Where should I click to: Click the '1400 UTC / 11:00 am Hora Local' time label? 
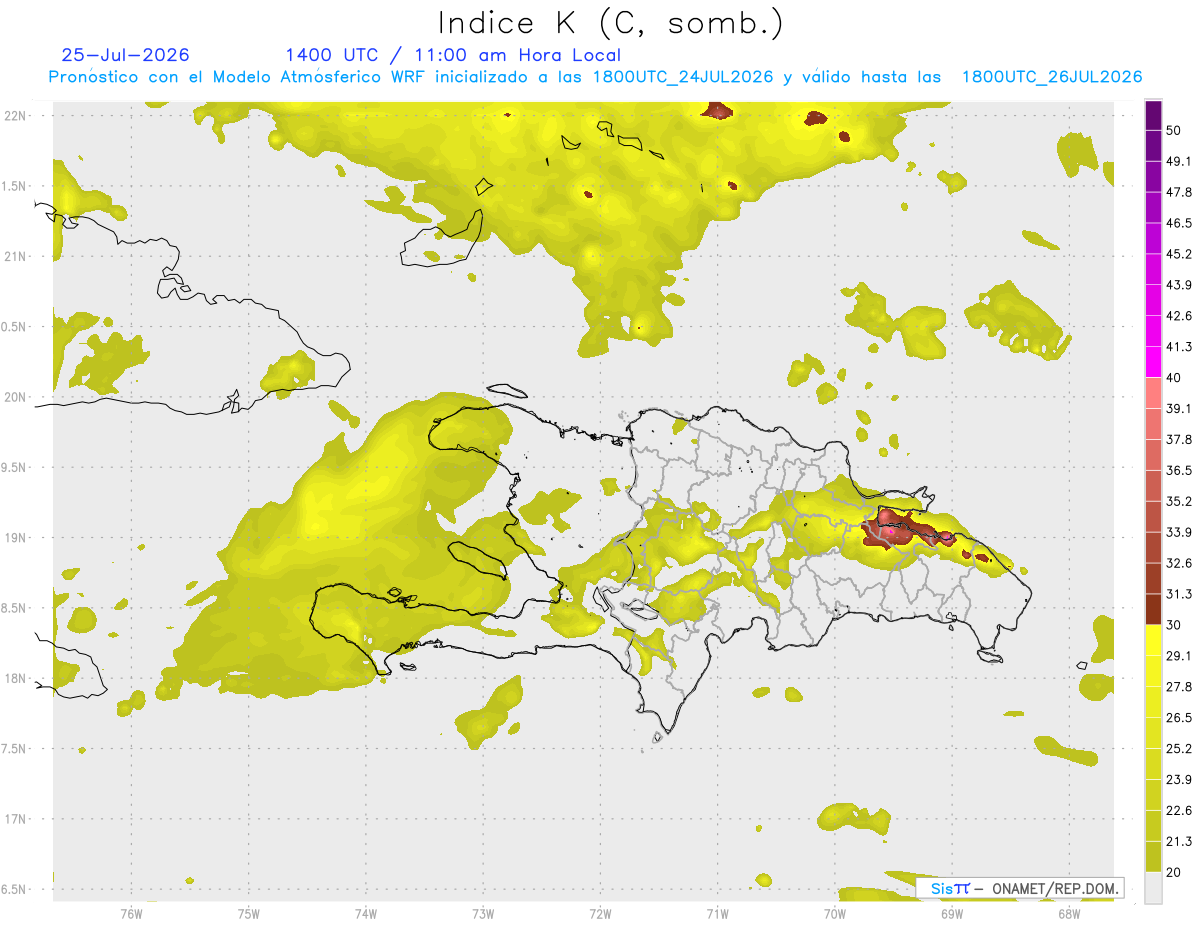(x=453, y=56)
